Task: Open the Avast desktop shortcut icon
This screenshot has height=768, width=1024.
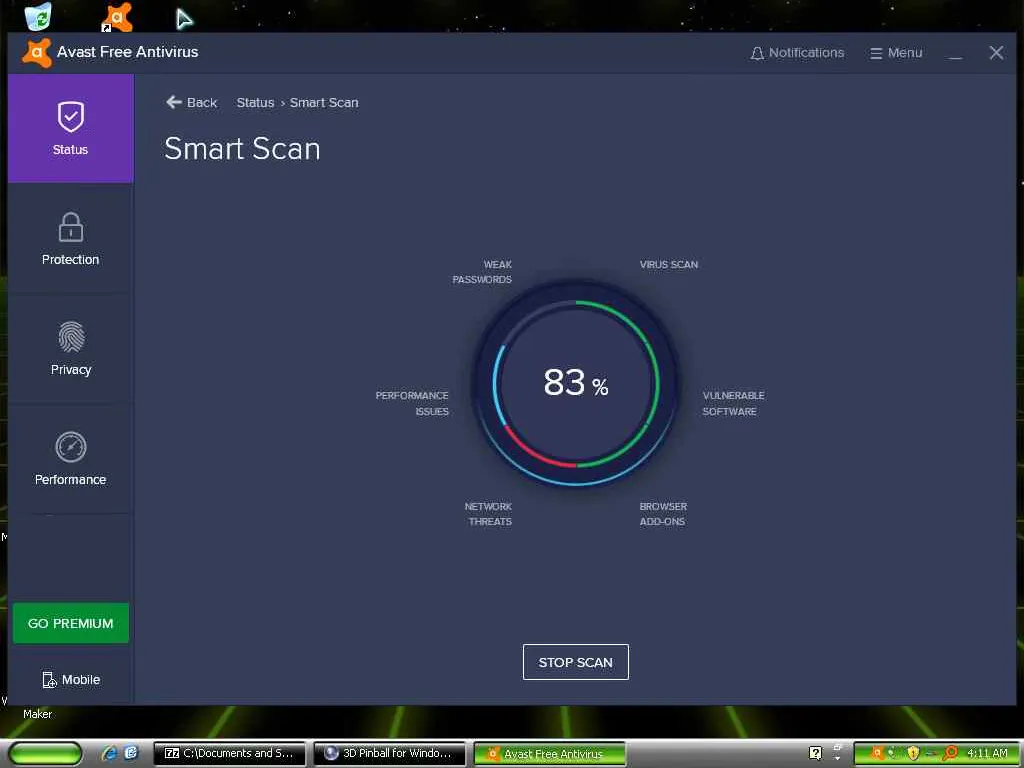Action: [117, 16]
